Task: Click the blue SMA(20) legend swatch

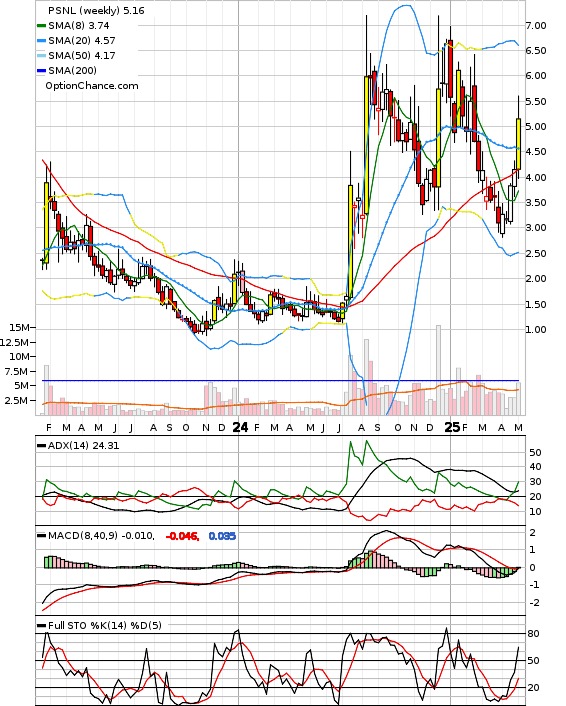Action: click(x=41, y=41)
